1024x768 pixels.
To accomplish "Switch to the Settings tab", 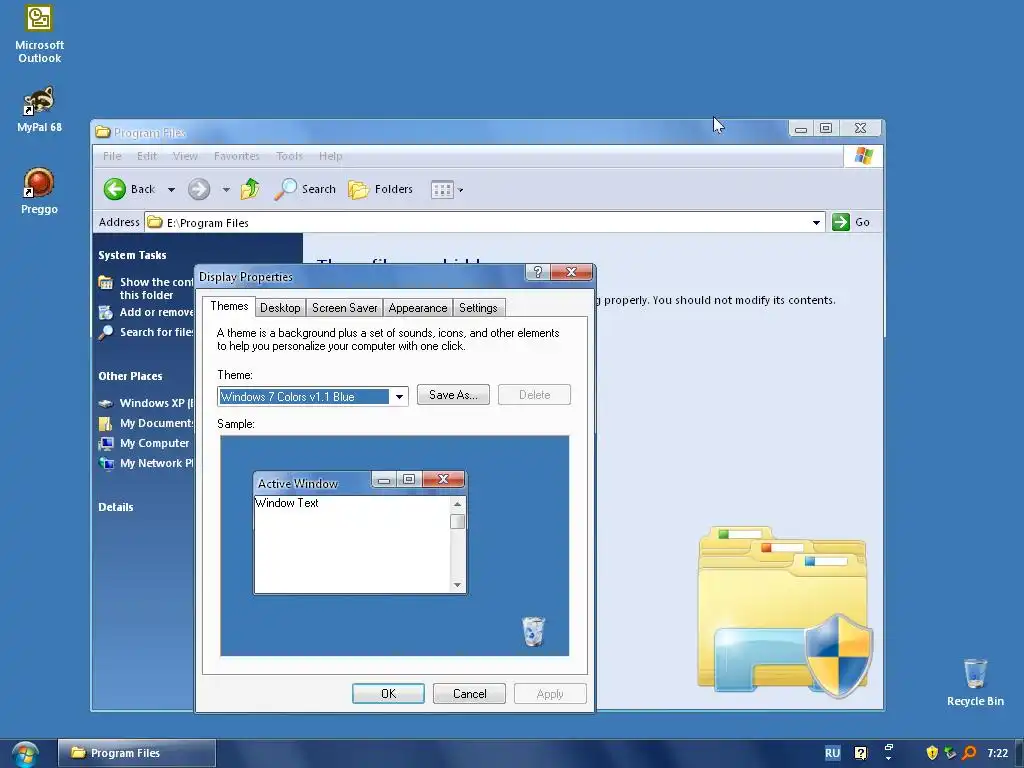I will (x=478, y=308).
